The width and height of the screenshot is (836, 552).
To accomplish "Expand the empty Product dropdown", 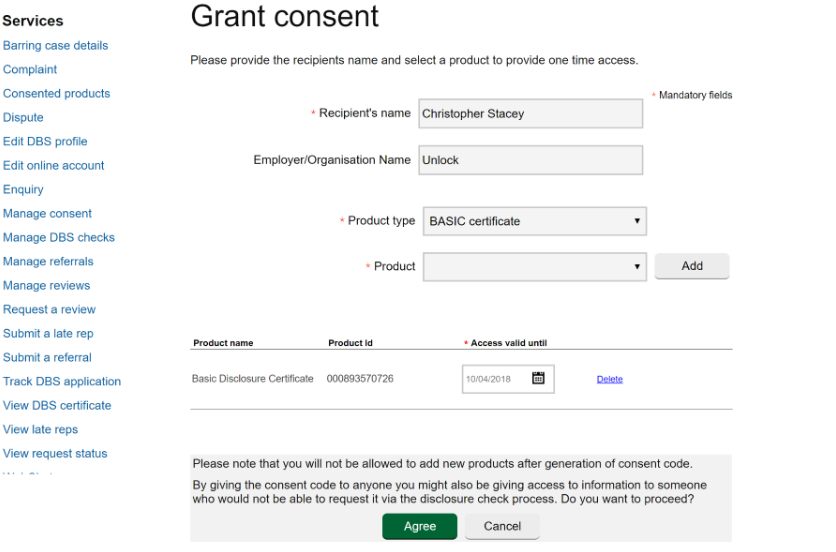I will point(534,266).
